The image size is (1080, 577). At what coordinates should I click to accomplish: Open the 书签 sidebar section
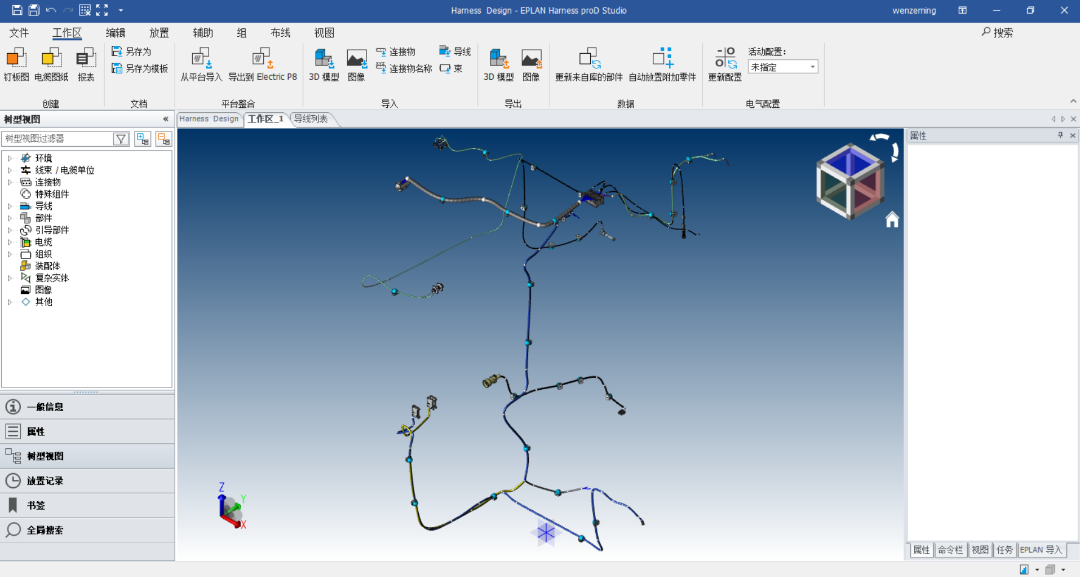point(87,505)
